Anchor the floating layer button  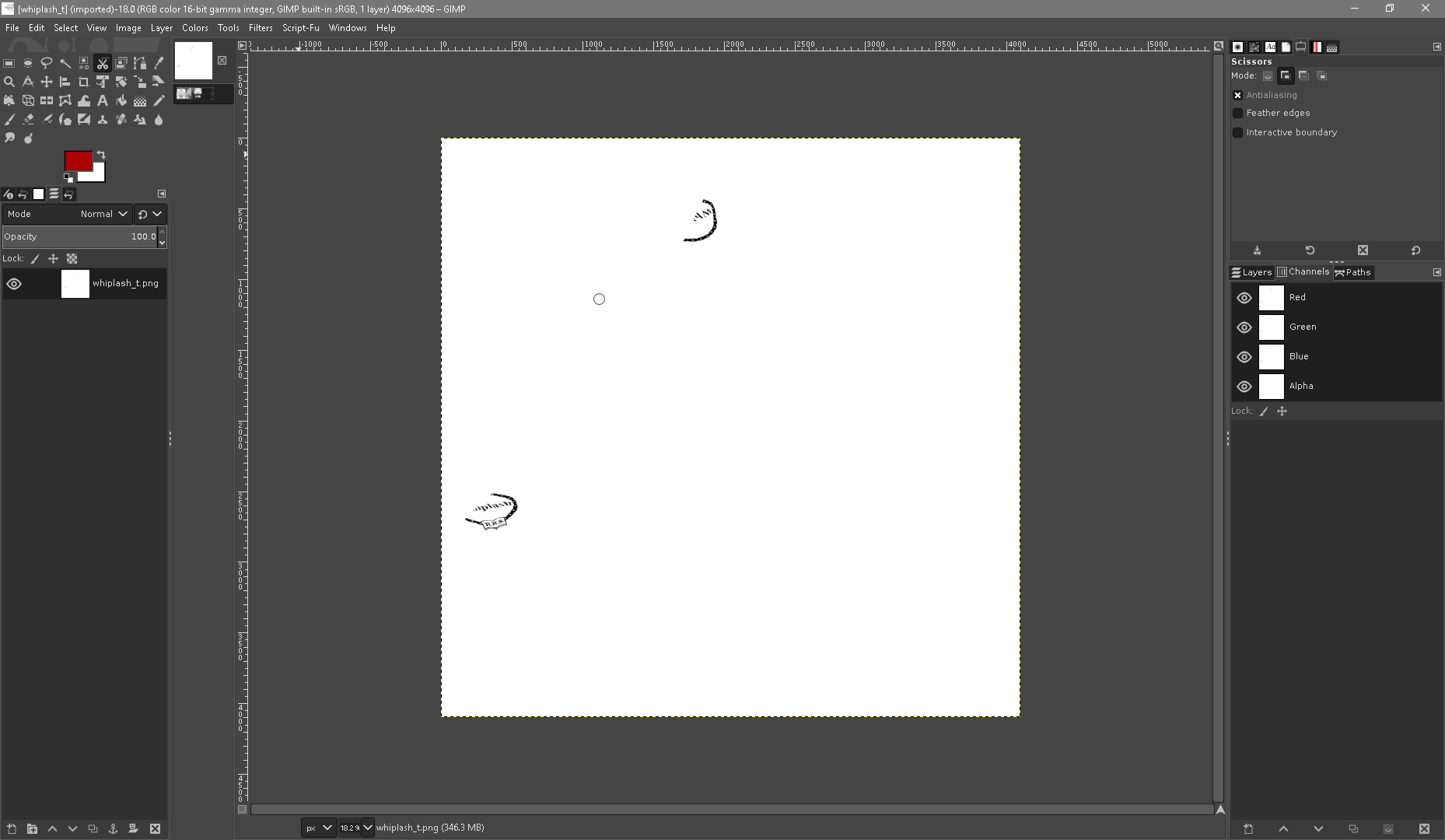point(113,829)
